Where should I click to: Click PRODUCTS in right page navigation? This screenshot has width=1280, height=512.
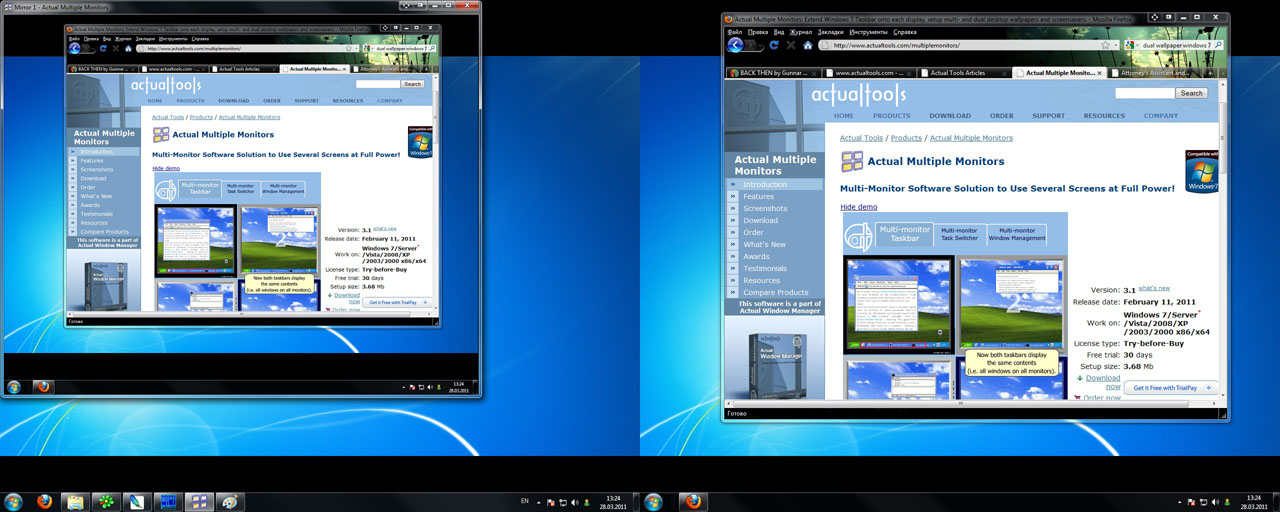click(x=892, y=116)
